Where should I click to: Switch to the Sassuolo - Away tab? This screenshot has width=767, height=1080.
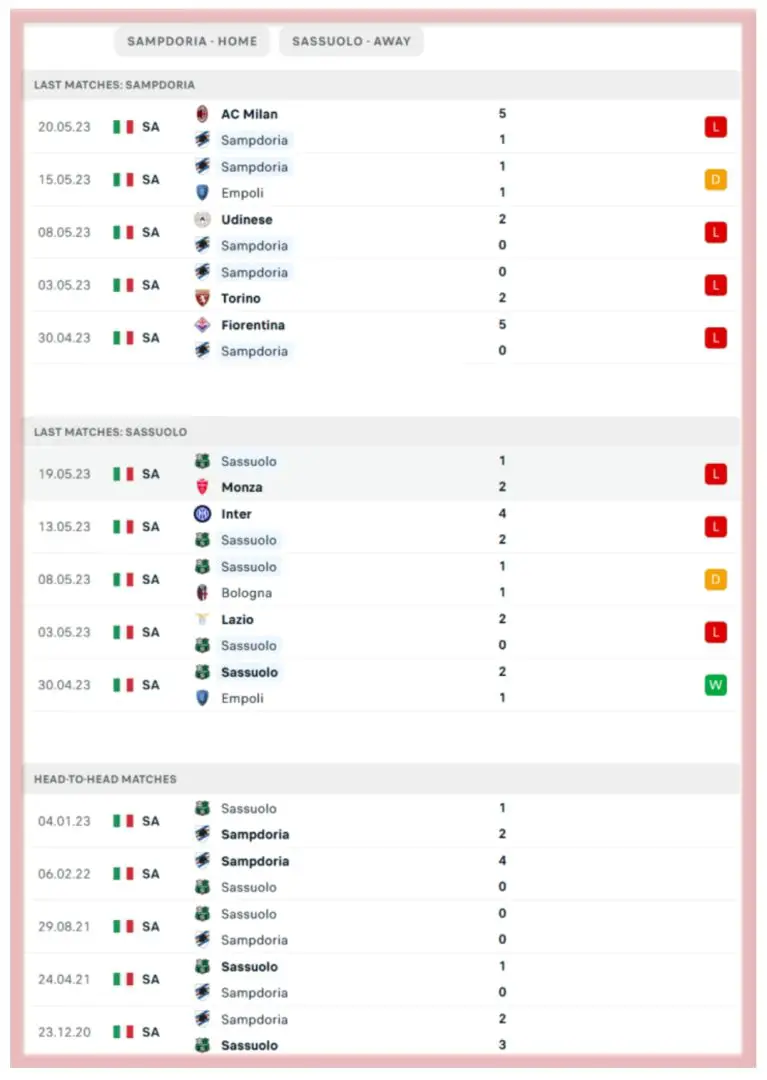(x=351, y=42)
